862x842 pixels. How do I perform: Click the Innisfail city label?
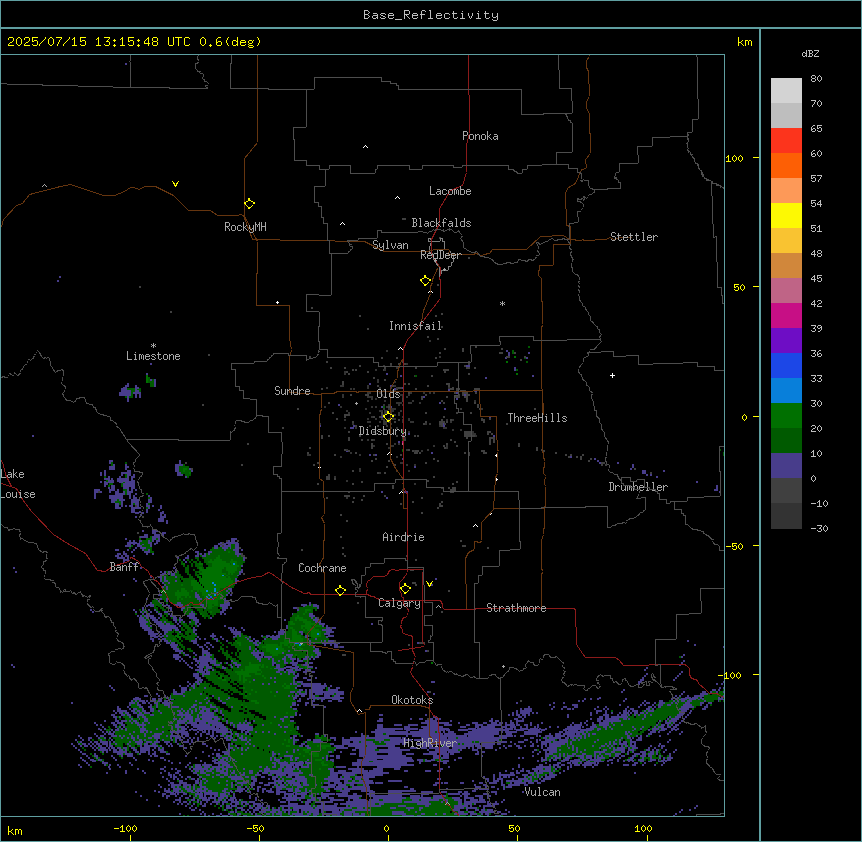[x=416, y=326]
